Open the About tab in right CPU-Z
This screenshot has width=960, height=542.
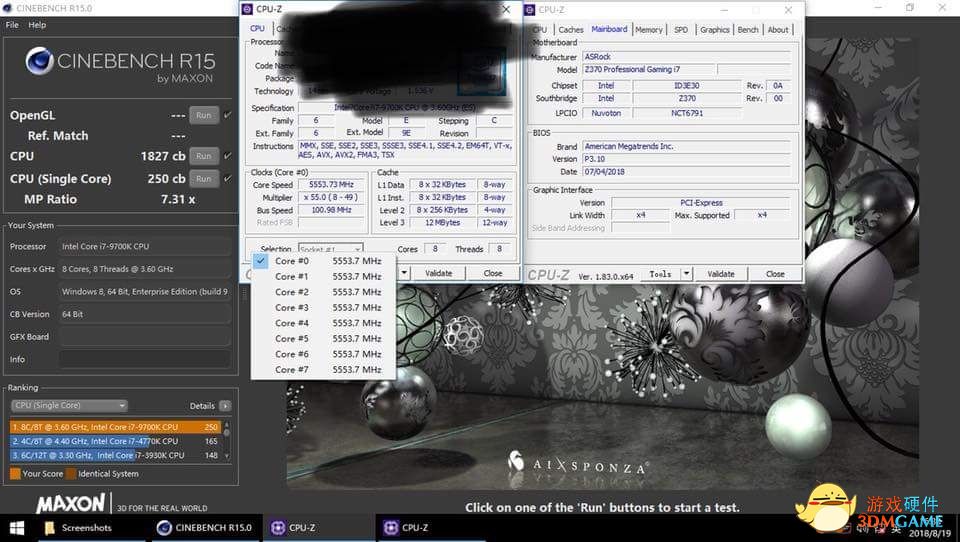pyautogui.click(x=778, y=29)
